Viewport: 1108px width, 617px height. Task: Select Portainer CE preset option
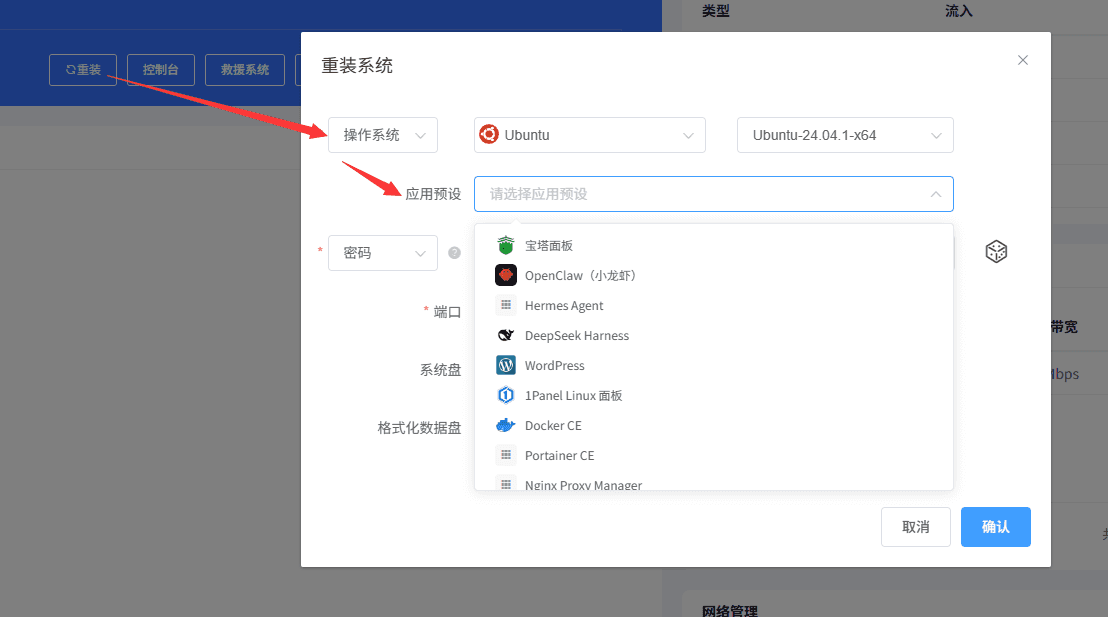[x=714, y=455]
